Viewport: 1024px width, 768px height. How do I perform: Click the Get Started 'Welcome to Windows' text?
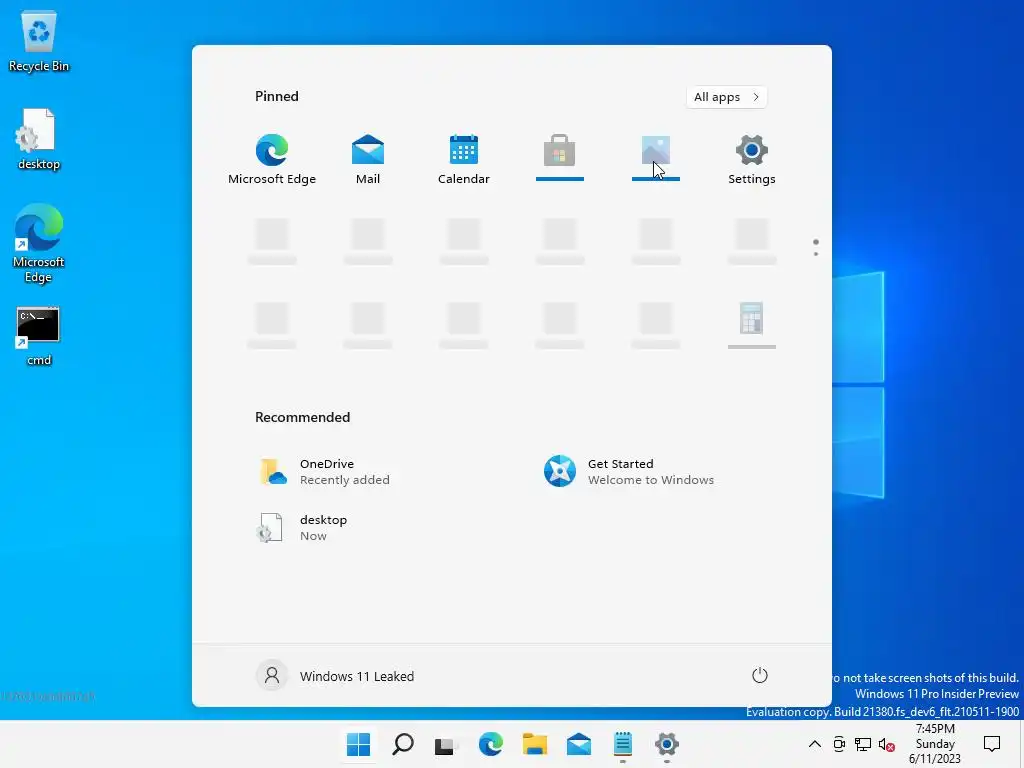click(x=650, y=480)
